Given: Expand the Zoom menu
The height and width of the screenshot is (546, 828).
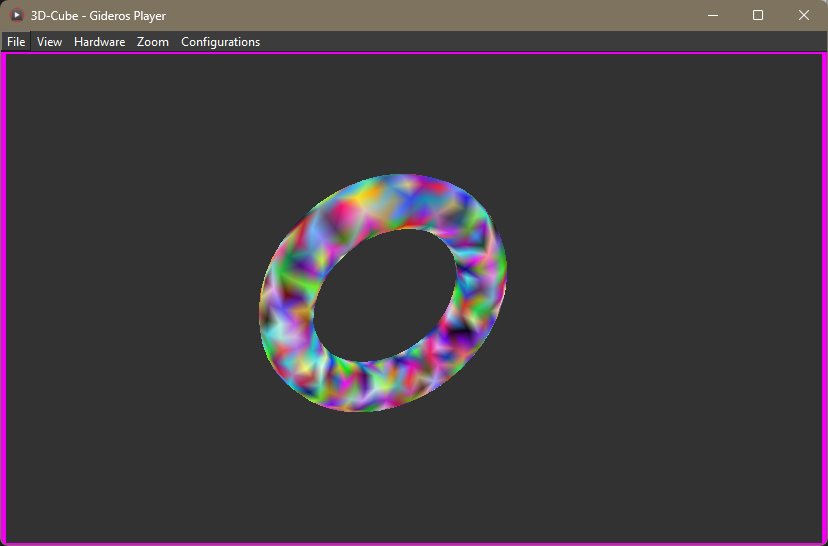Looking at the screenshot, I should click(153, 42).
